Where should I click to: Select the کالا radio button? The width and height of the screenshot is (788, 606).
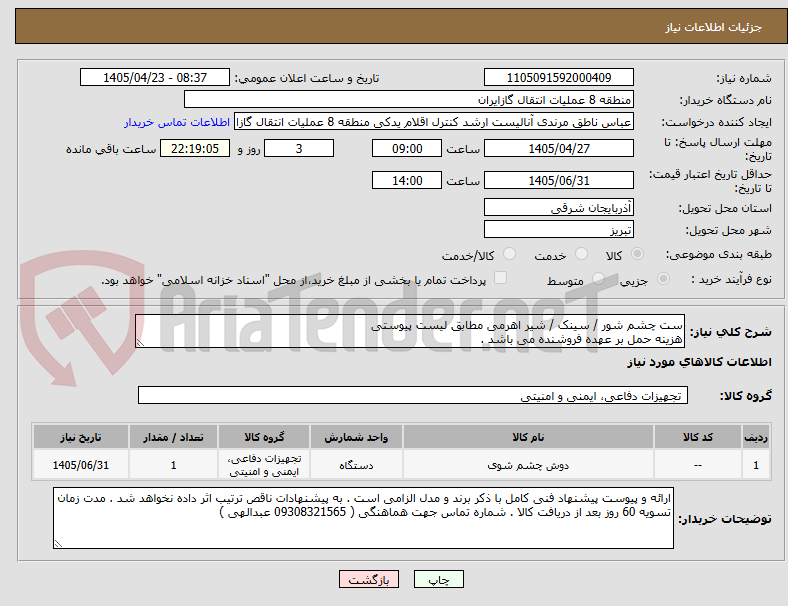[637, 254]
